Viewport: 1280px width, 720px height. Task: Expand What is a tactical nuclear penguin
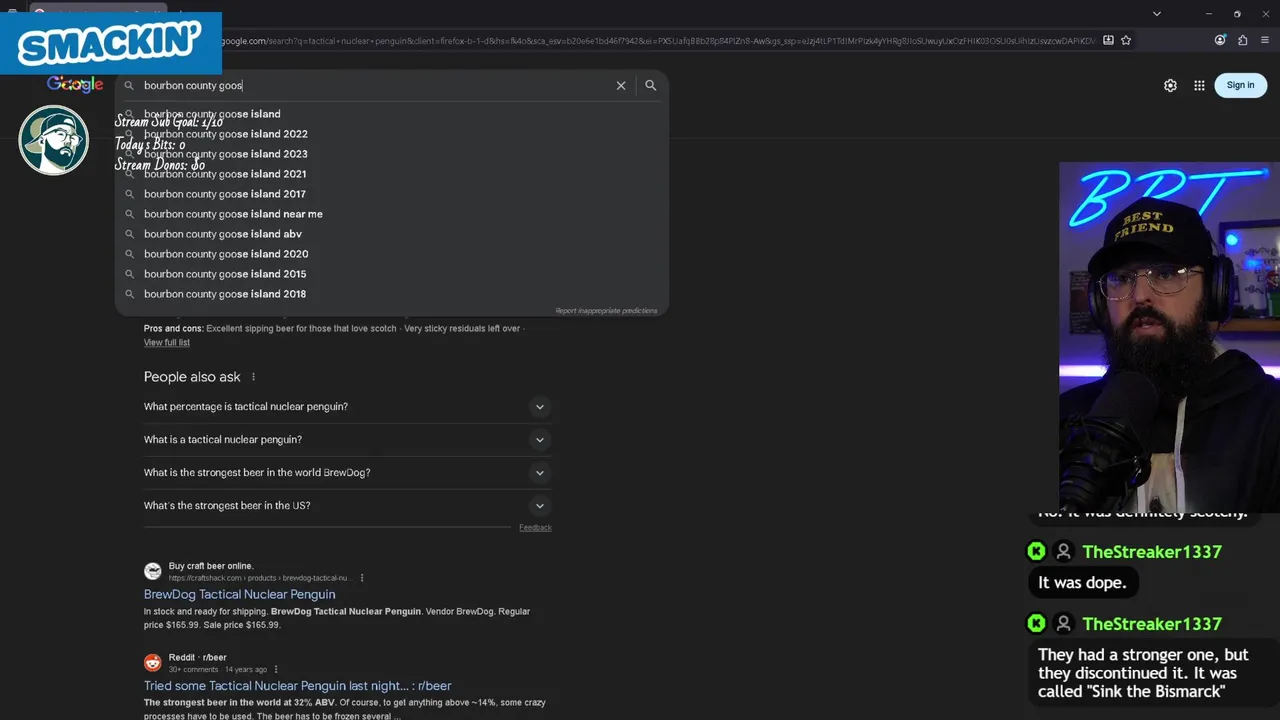(x=347, y=440)
